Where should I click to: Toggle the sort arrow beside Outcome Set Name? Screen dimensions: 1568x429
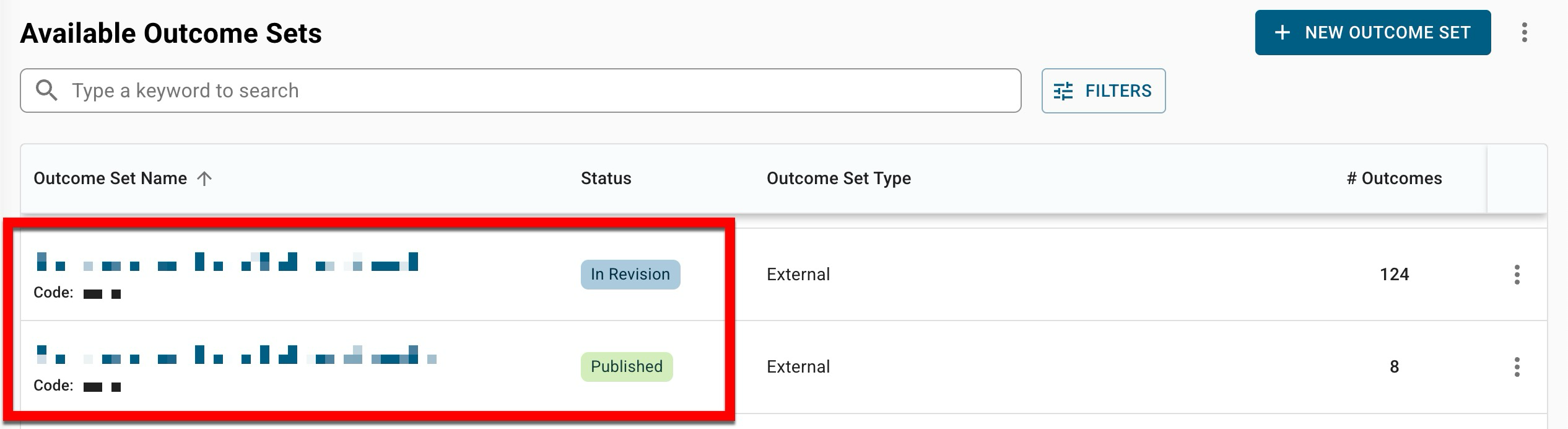pyautogui.click(x=204, y=179)
